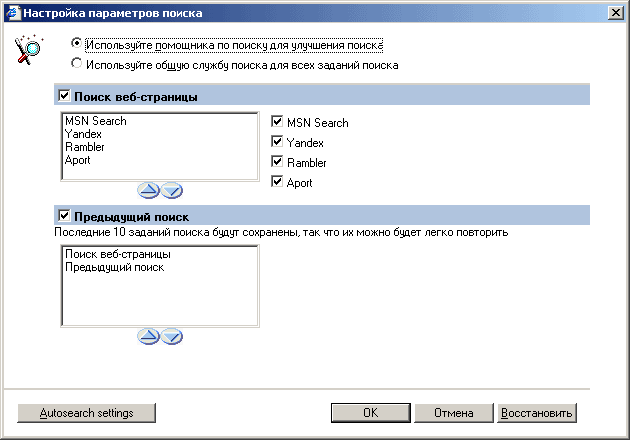630x440 pixels.
Task: Click the Восстановить button
Action: point(537,413)
